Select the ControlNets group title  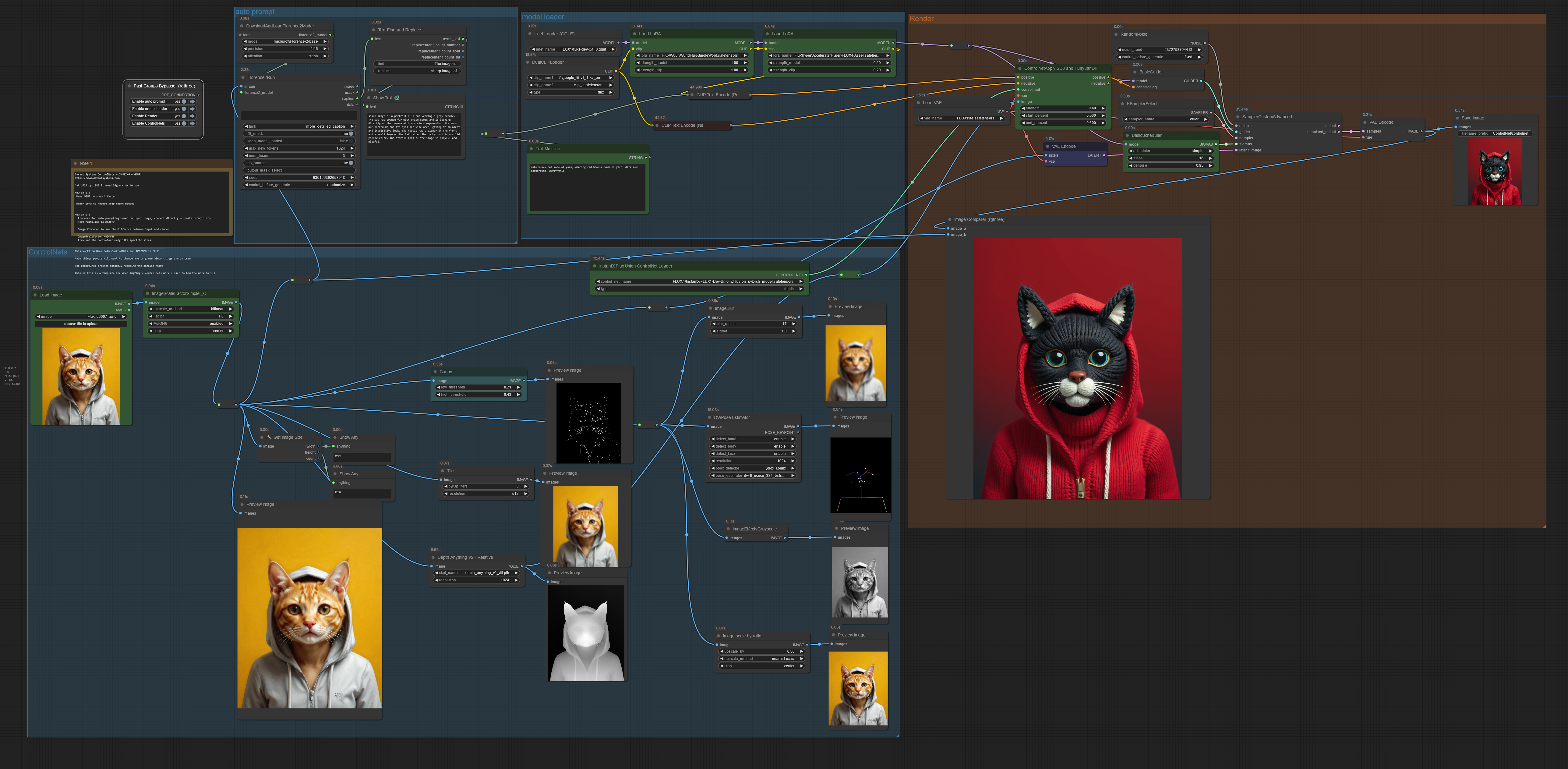(48, 252)
